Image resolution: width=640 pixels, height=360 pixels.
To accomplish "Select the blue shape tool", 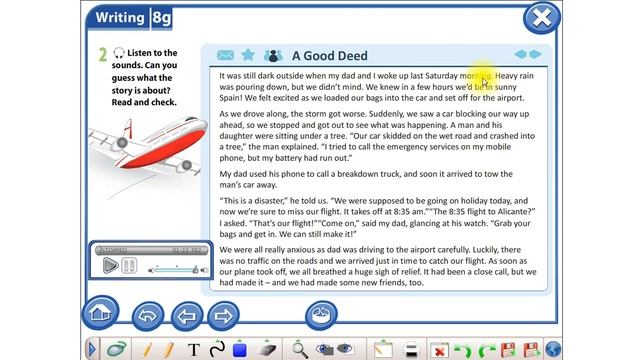I will (240, 349).
